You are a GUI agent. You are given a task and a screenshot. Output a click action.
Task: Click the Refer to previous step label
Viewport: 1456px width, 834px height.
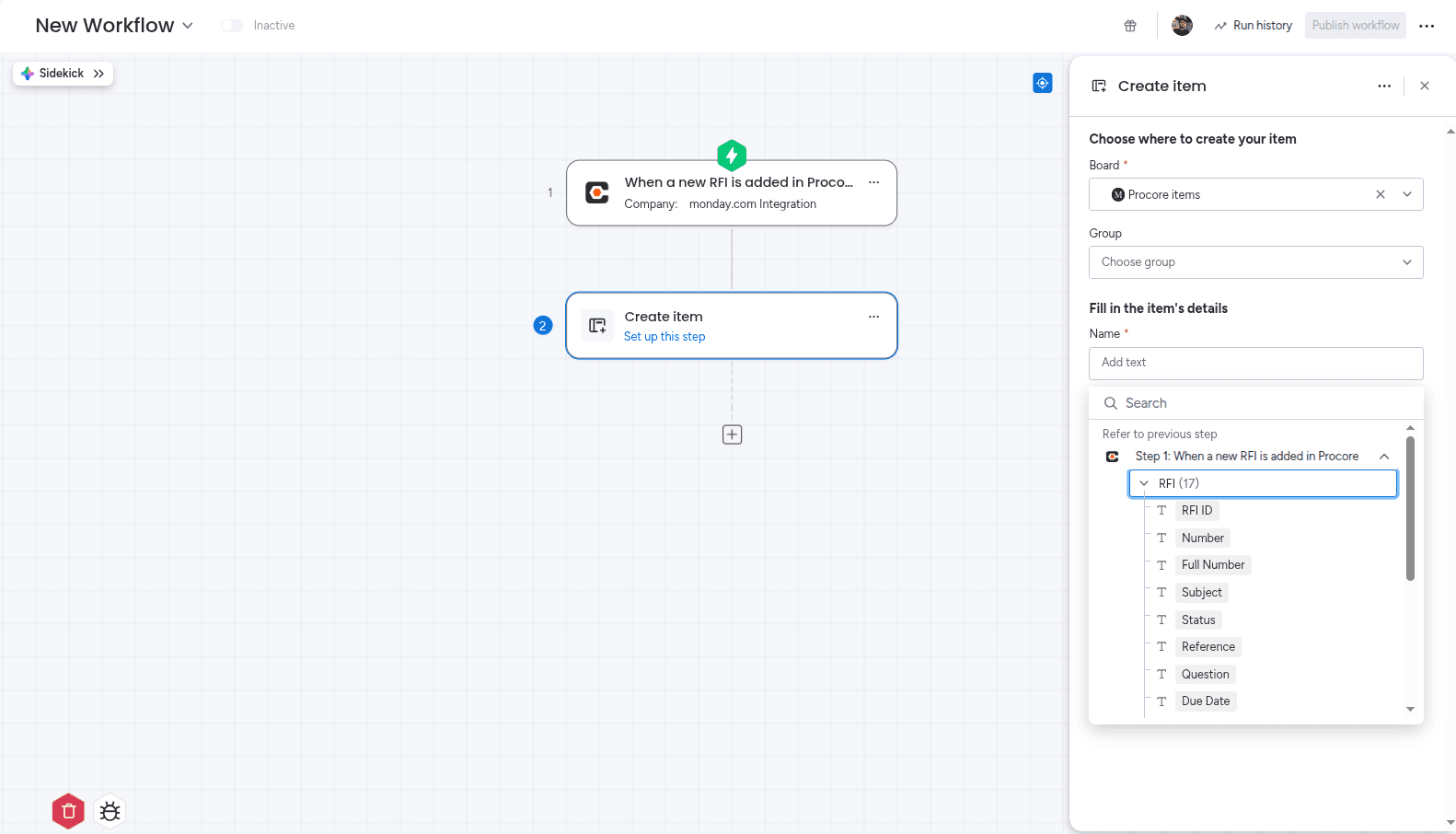[x=1160, y=434]
